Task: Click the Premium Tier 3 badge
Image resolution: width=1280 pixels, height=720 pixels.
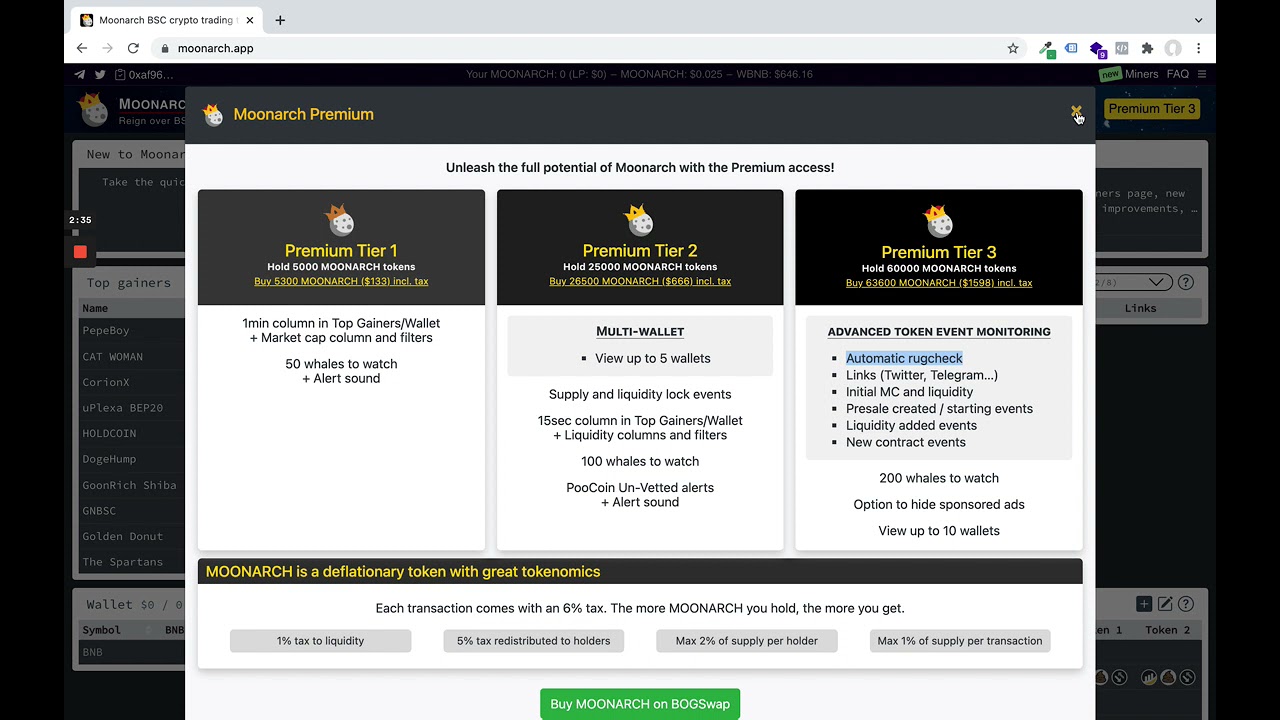Action: pos(1151,109)
